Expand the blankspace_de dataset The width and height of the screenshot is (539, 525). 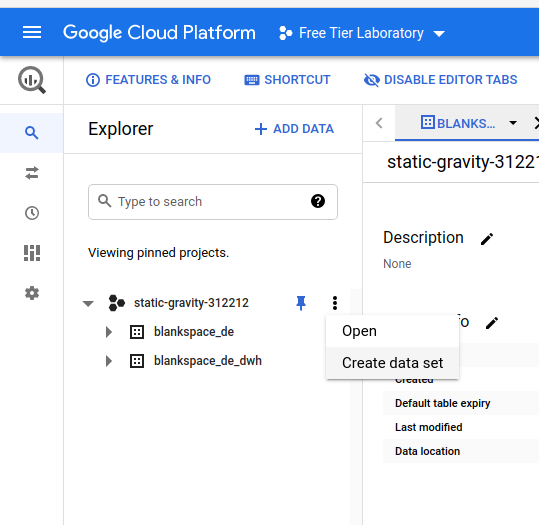pyautogui.click(x=109, y=332)
